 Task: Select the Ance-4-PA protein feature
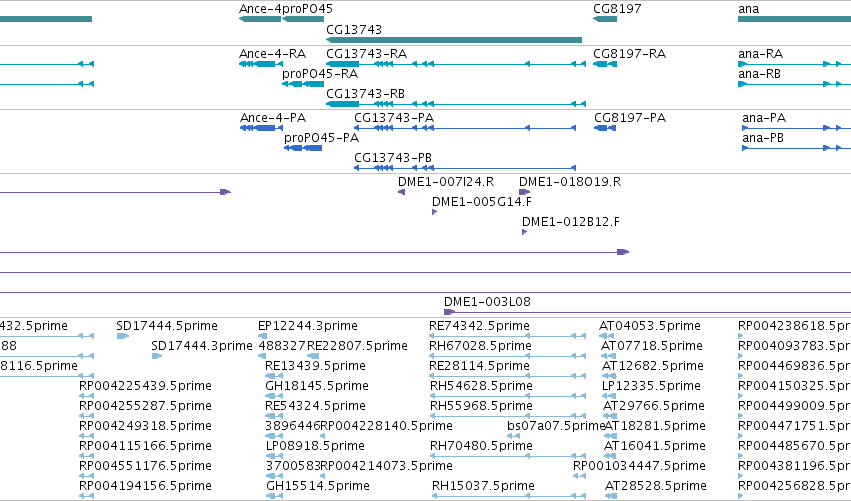pos(261,128)
